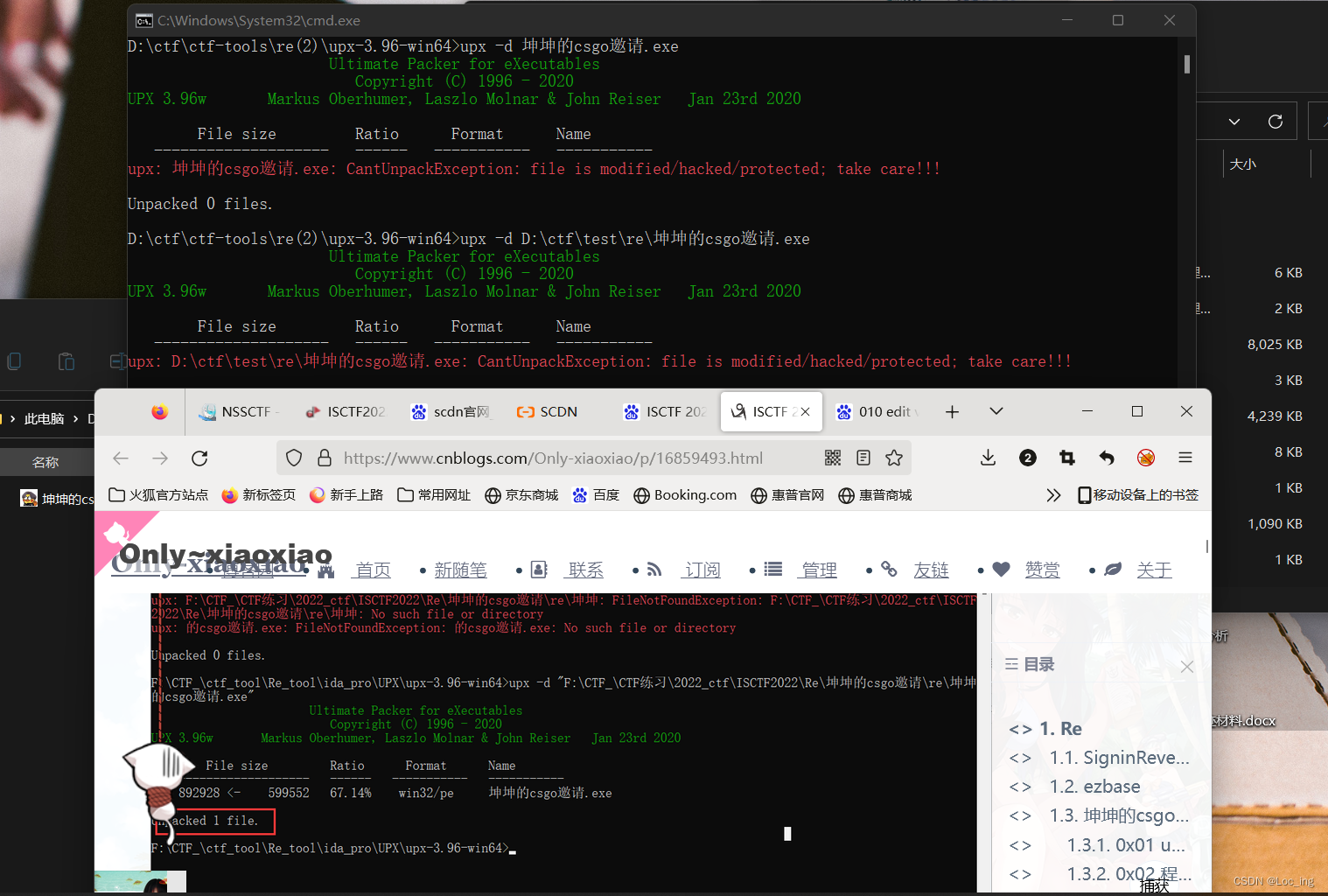Toggle reader view in address bar

coord(863,457)
